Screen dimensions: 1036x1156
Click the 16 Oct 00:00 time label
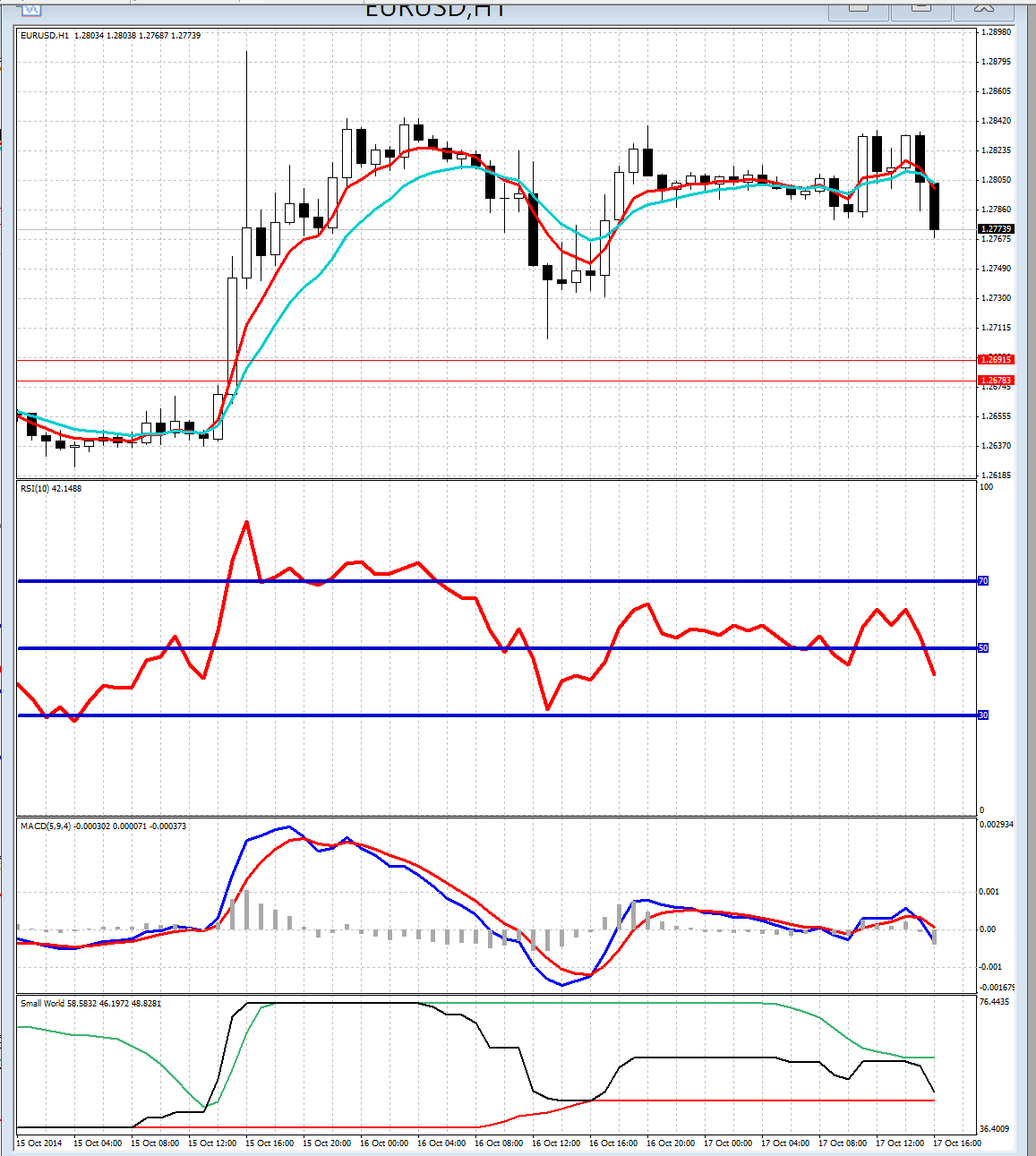pos(384,1143)
